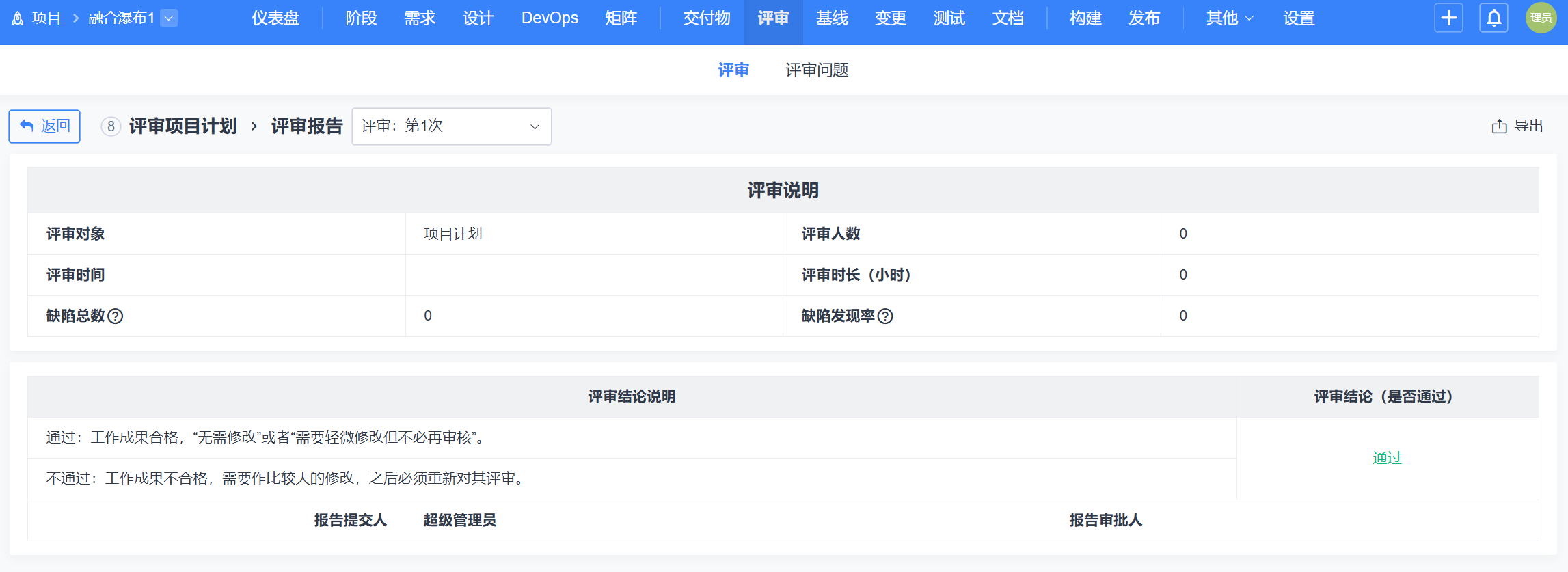Viewport: 1568px width, 572px height.
Task: Open the 发布 menu item
Action: (1144, 18)
